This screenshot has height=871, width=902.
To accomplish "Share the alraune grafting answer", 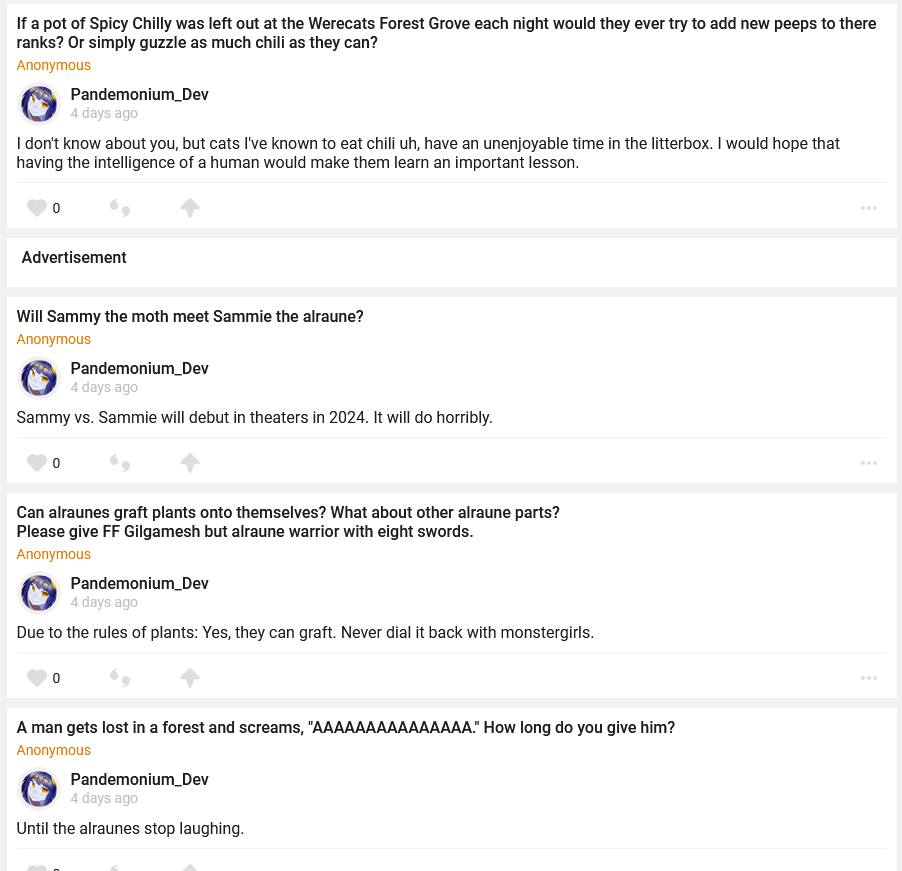I will coord(190,678).
